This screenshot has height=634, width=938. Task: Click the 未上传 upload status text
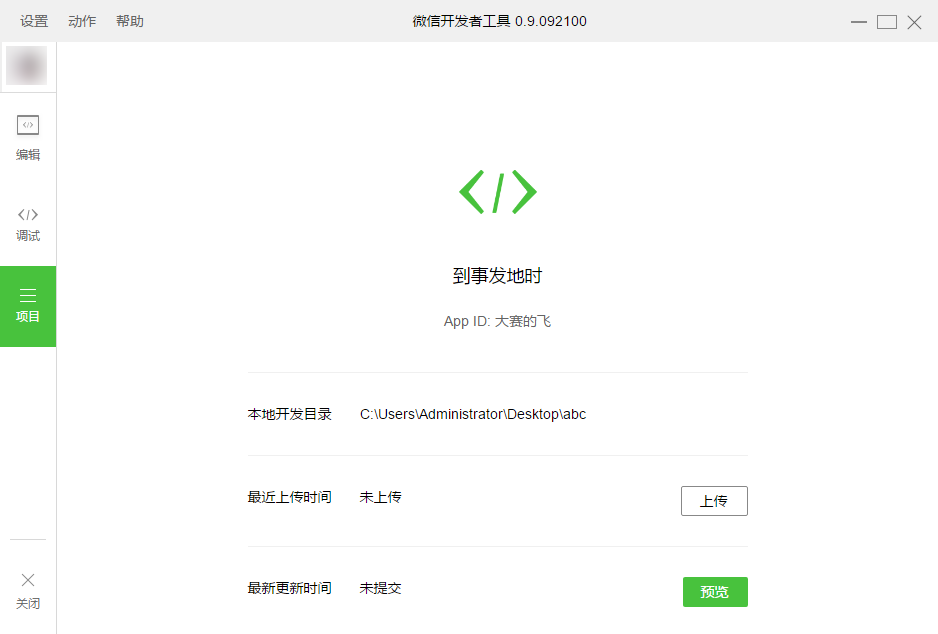point(380,497)
